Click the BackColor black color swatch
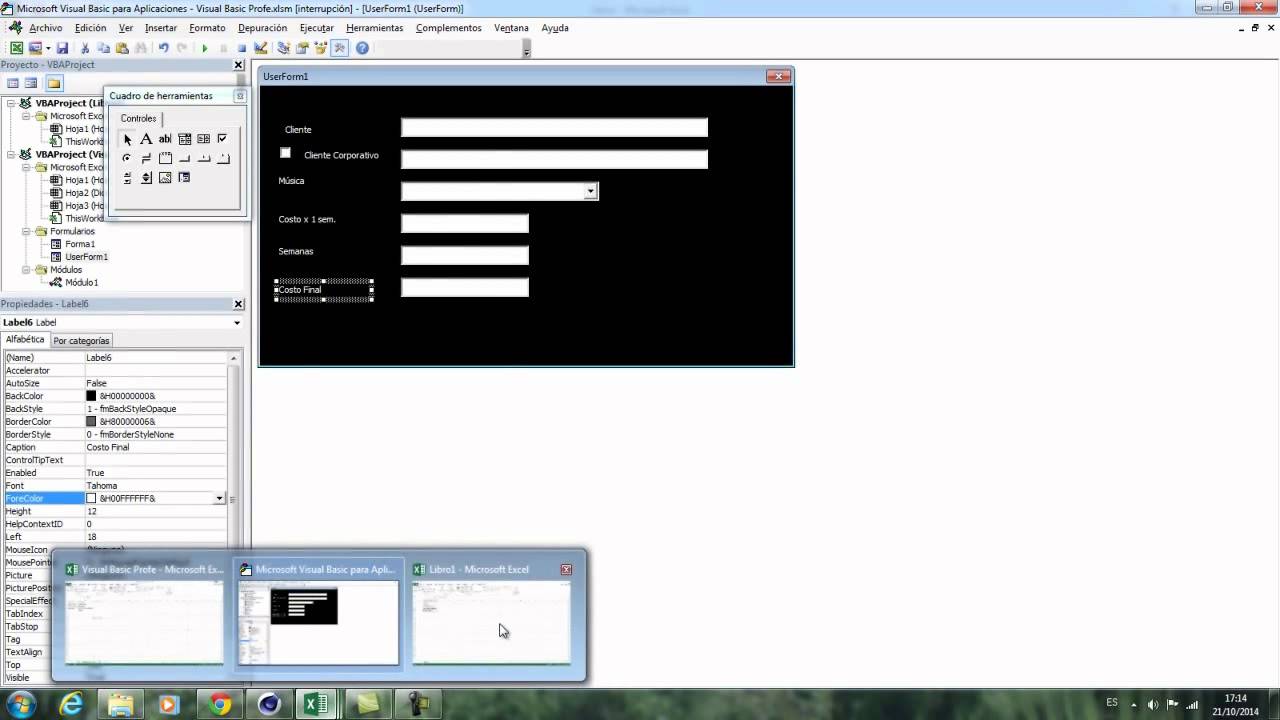This screenshot has width=1280, height=720. pos(91,396)
